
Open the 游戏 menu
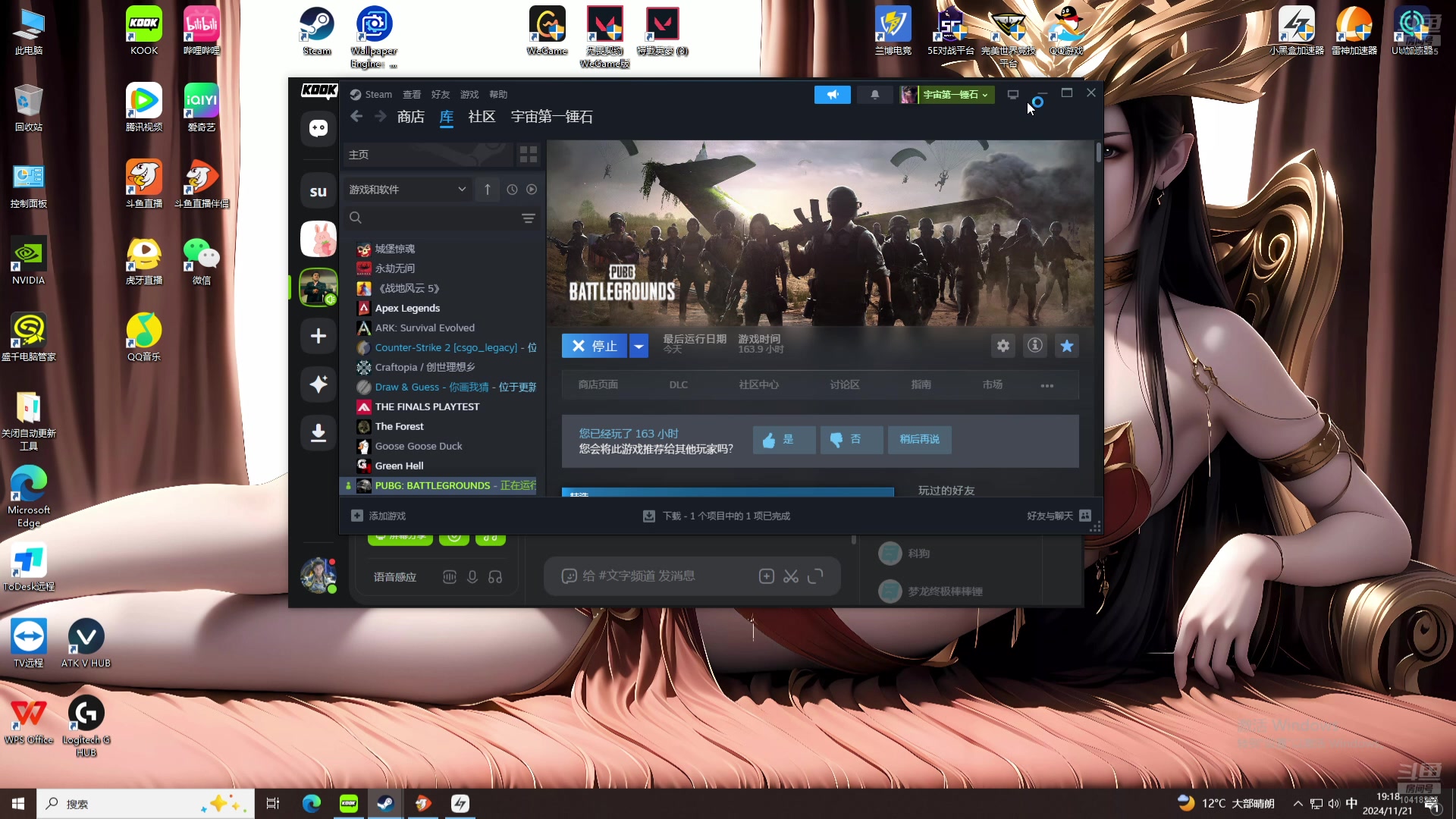pos(469,95)
